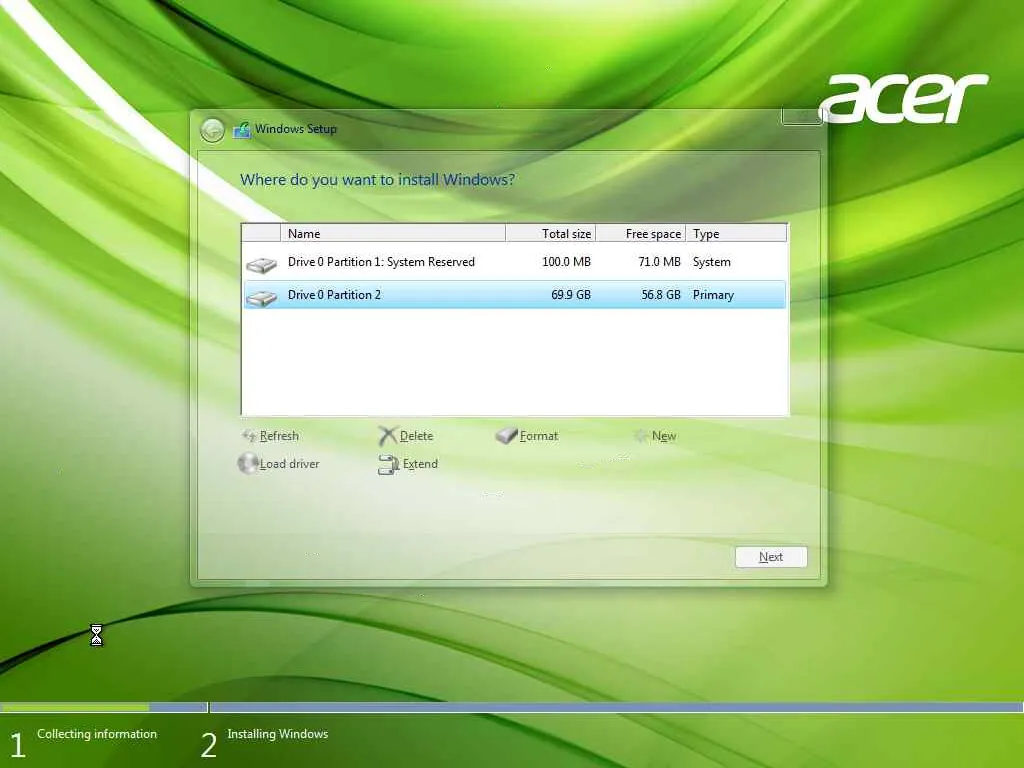Select the Drive 0 Partition 2 row
Screen dimensions: 1024x768
pos(515,295)
